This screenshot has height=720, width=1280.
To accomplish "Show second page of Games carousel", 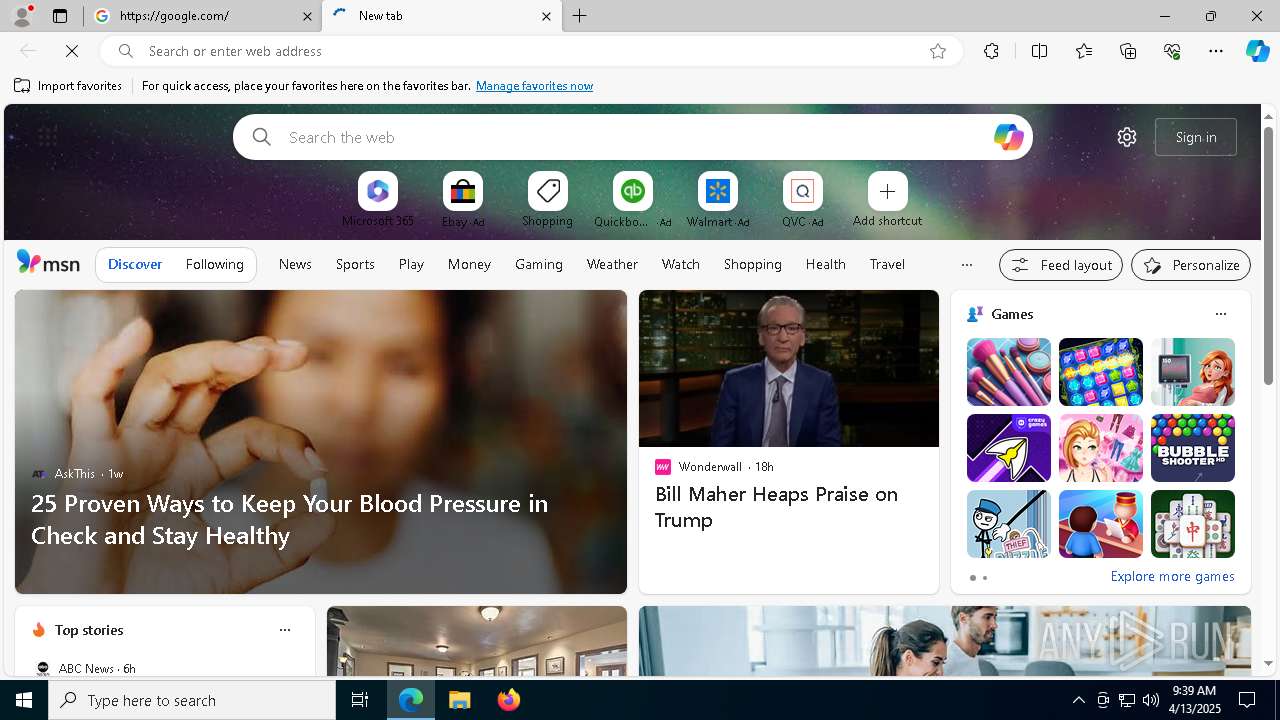I will [x=985, y=578].
